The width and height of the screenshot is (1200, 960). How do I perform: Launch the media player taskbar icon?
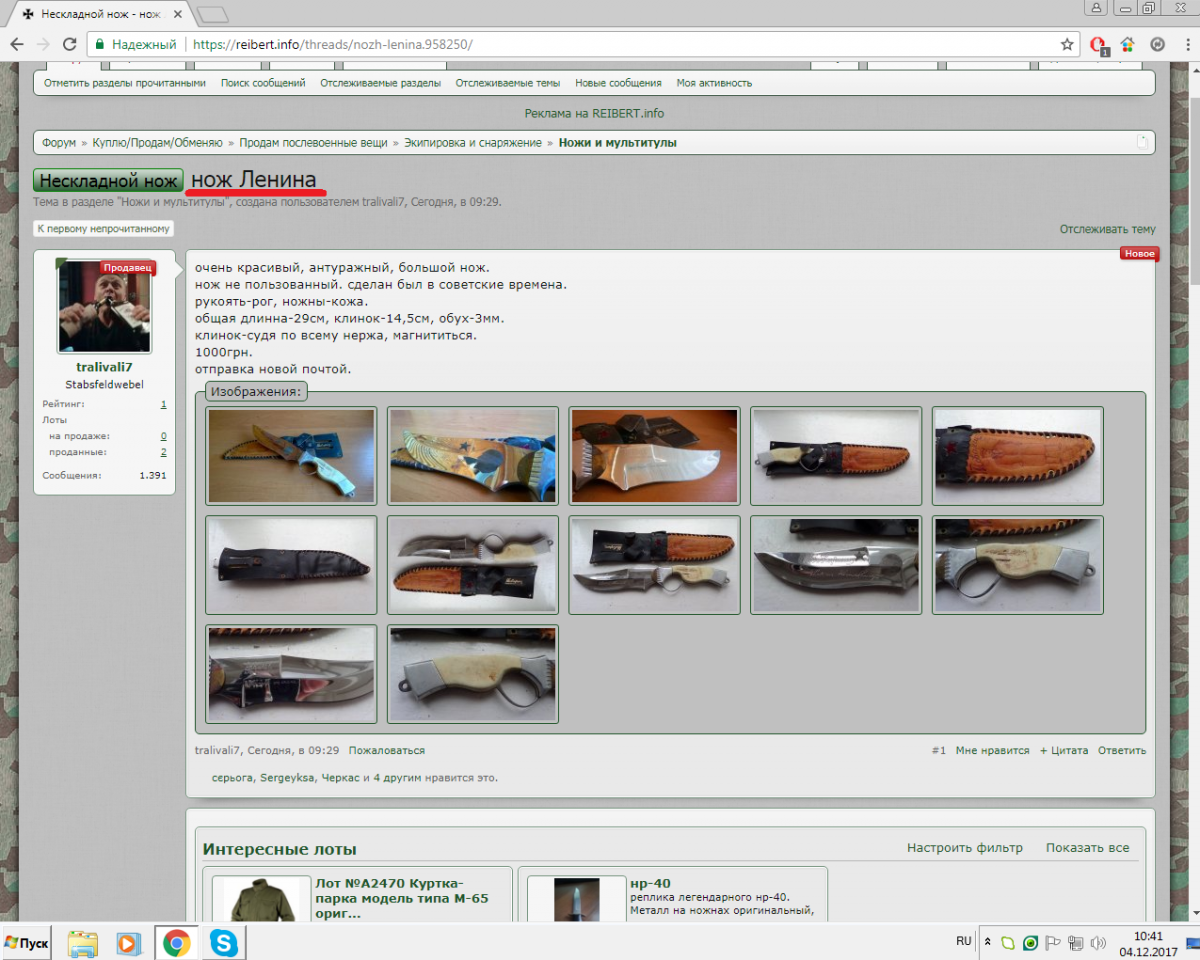(x=128, y=942)
